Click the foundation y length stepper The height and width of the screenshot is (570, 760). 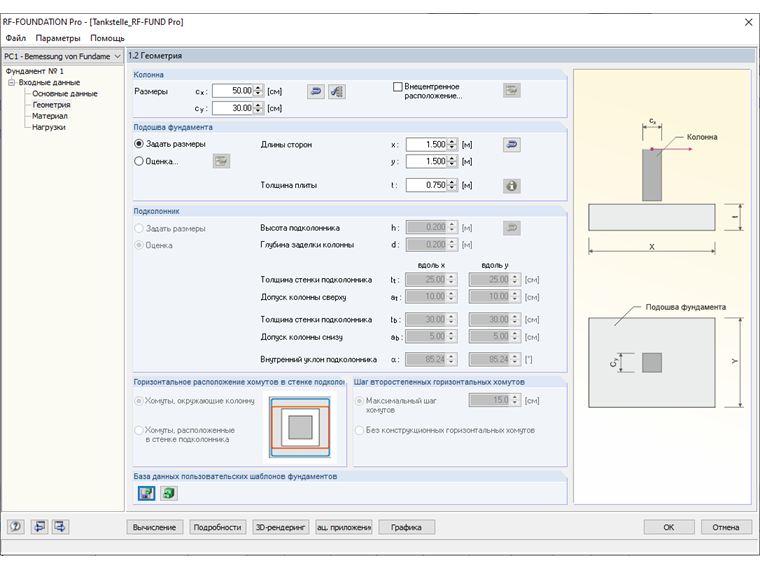tap(452, 161)
